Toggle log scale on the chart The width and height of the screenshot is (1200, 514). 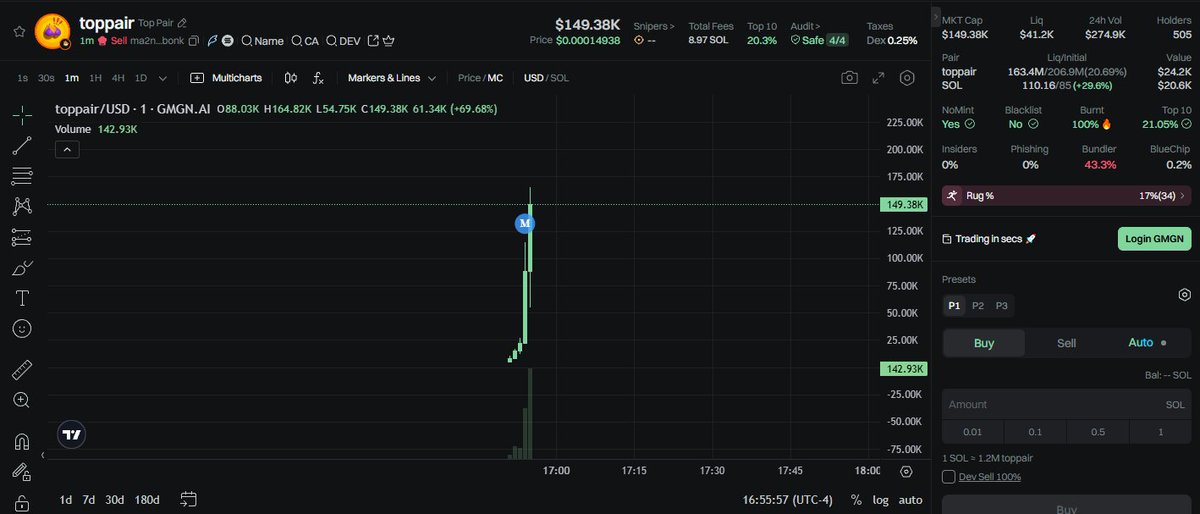click(880, 499)
